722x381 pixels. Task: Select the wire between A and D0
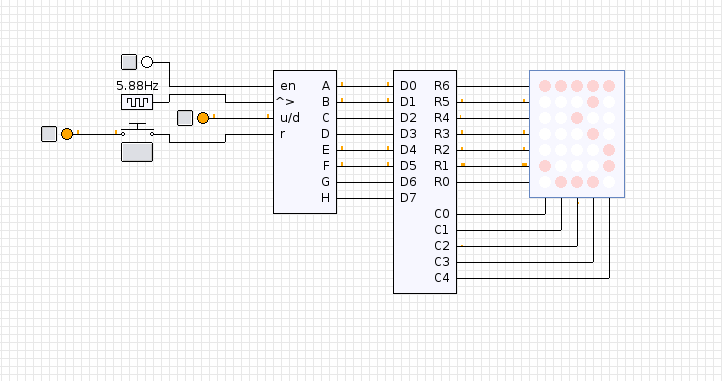coord(365,86)
